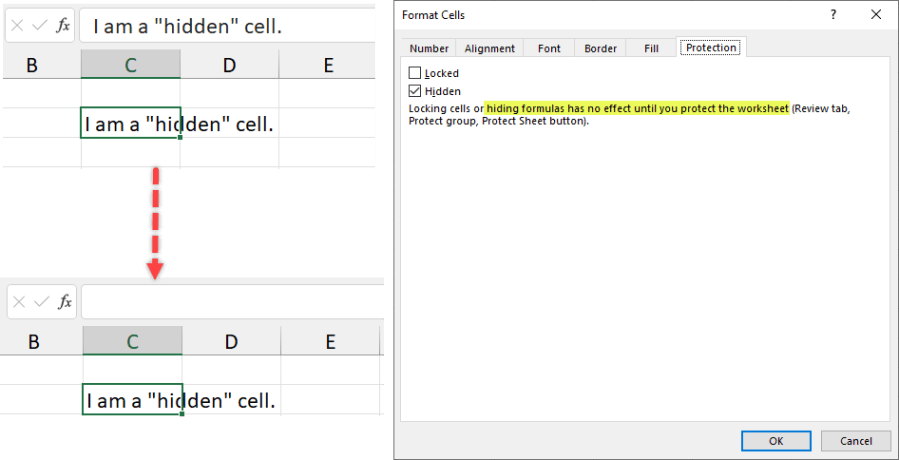The width and height of the screenshot is (899, 460).
Task: Click the Cancel X icon beside the empty formula bar
Action: (18, 301)
